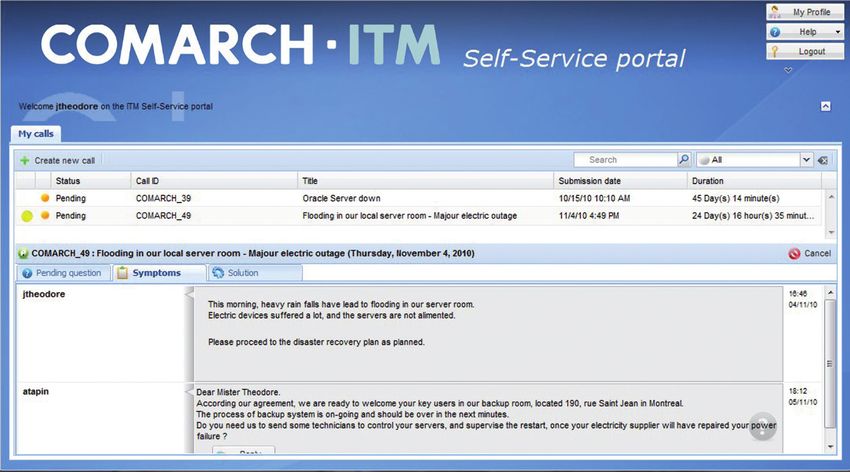This screenshot has width=850, height=472.
Task: Click the orange status dot for COMARCH_39
Action: pyautogui.click(x=45, y=198)
